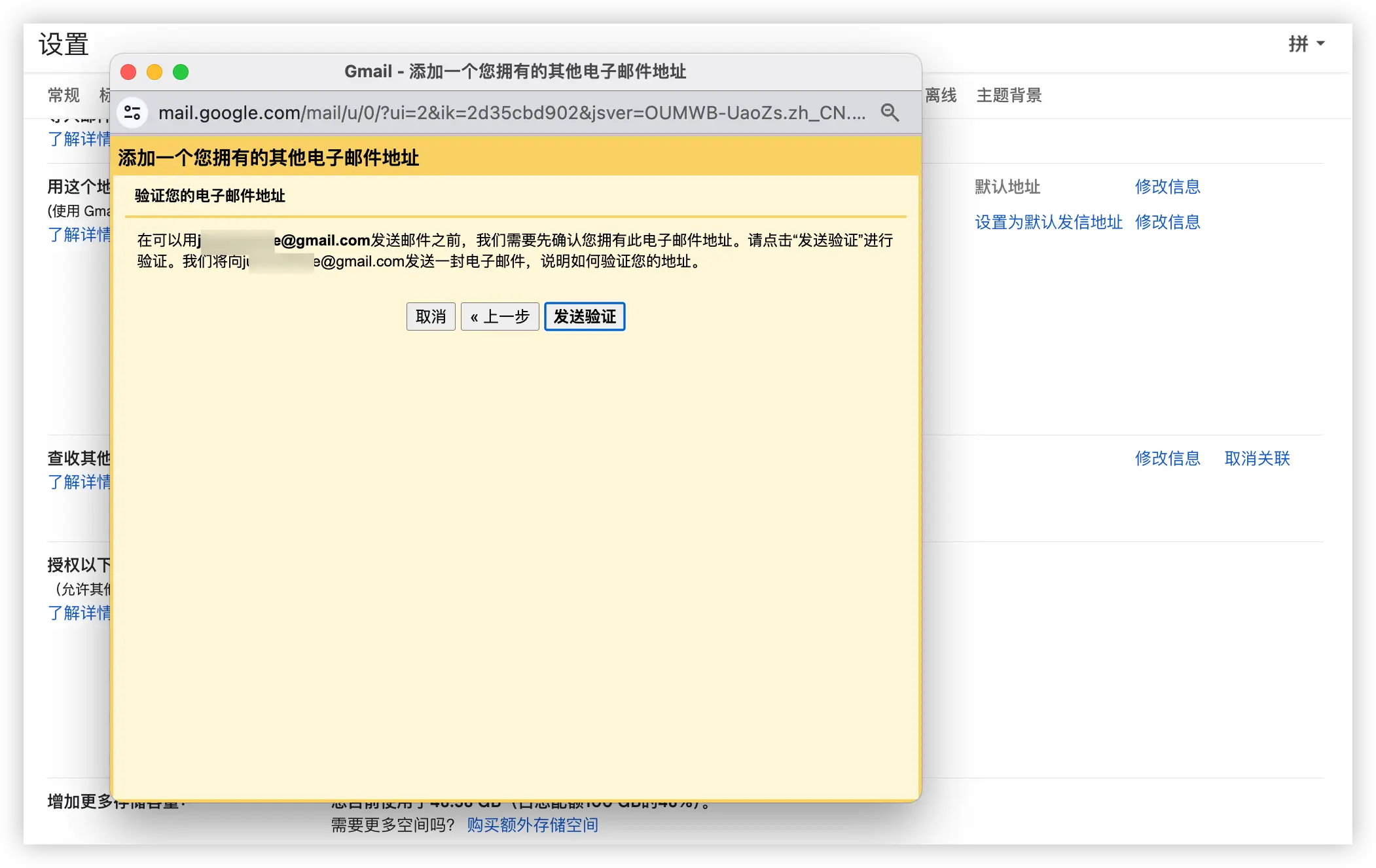
Task: Maximize the Gmail popup with green button
Action: (181, 72)
